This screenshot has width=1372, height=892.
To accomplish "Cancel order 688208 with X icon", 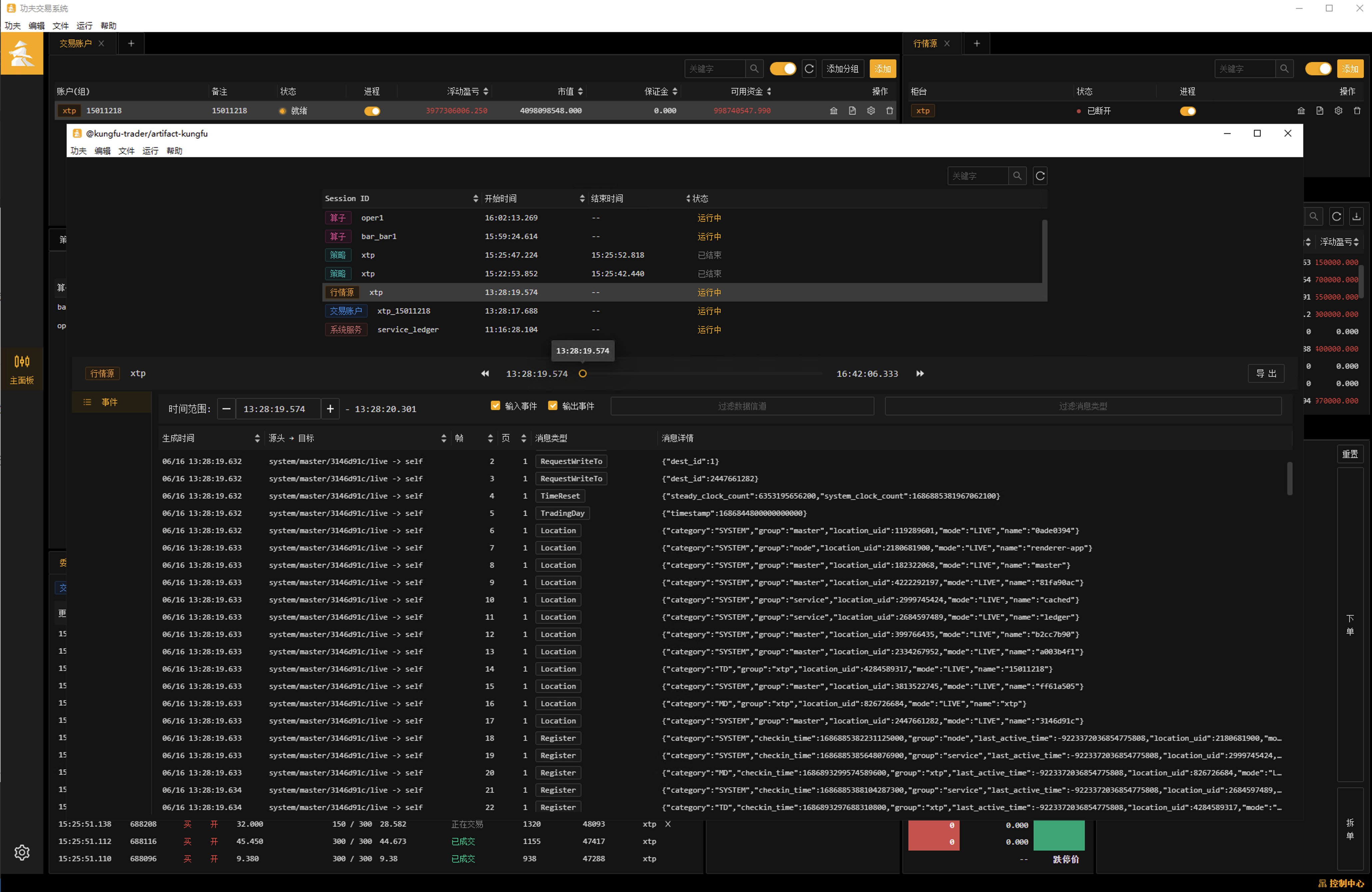I will (668, 824).
